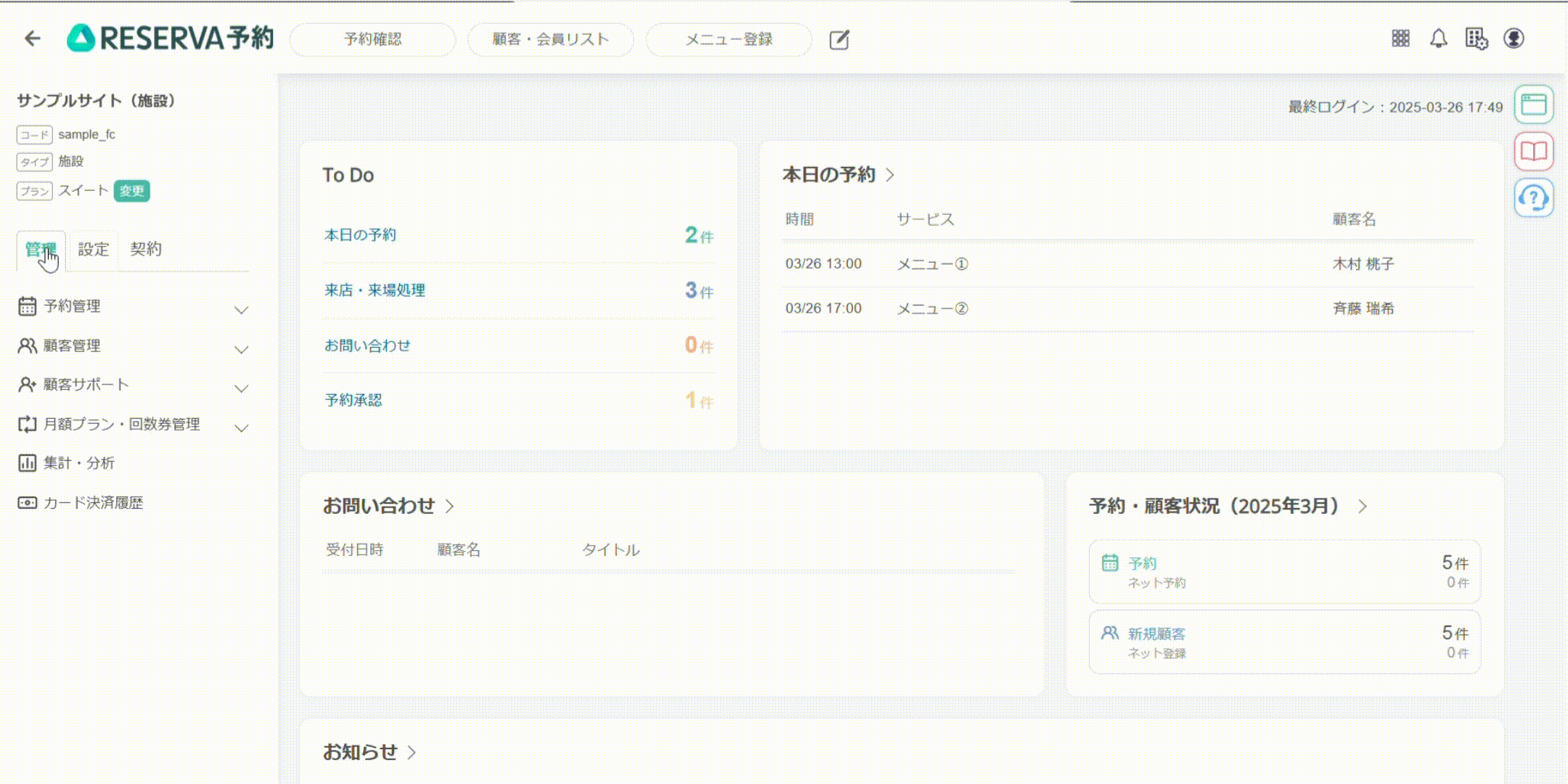Click the 予約管理 calendar icon
The height and width of the screenshot is (784, 1568).
coord(27,306)
